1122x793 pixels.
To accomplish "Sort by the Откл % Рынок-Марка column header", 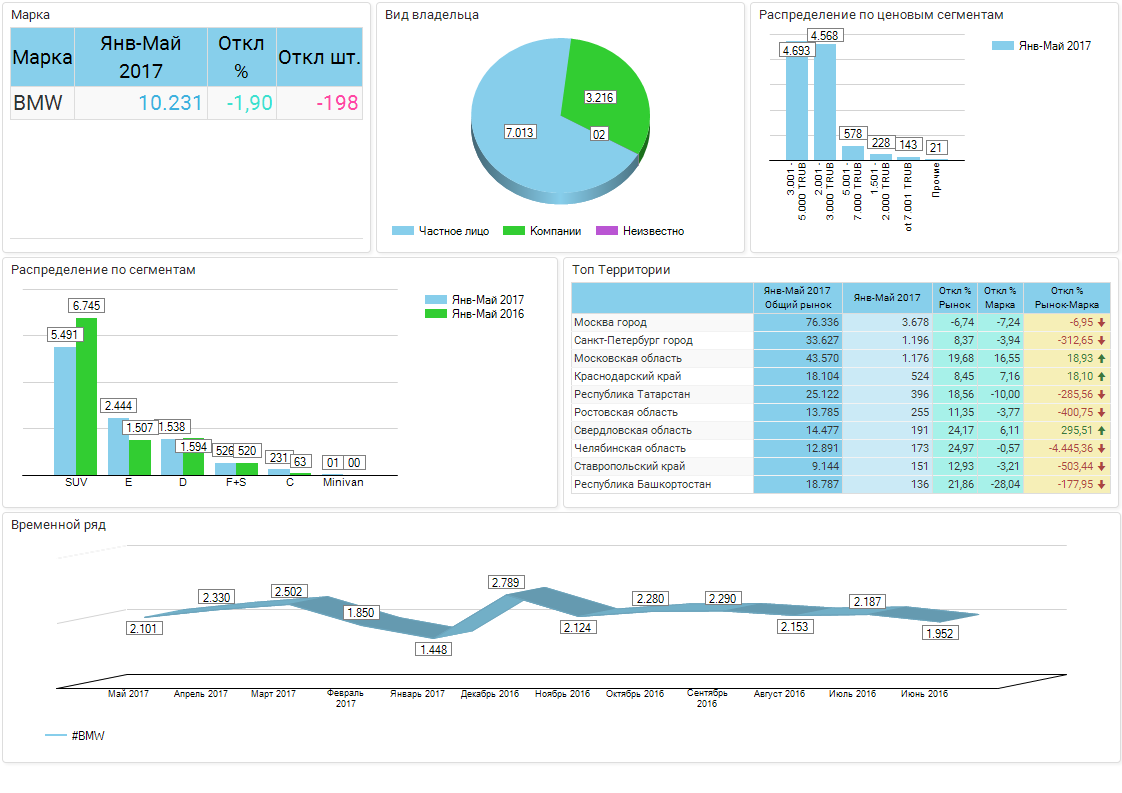I will click(x=1066, y=297).
